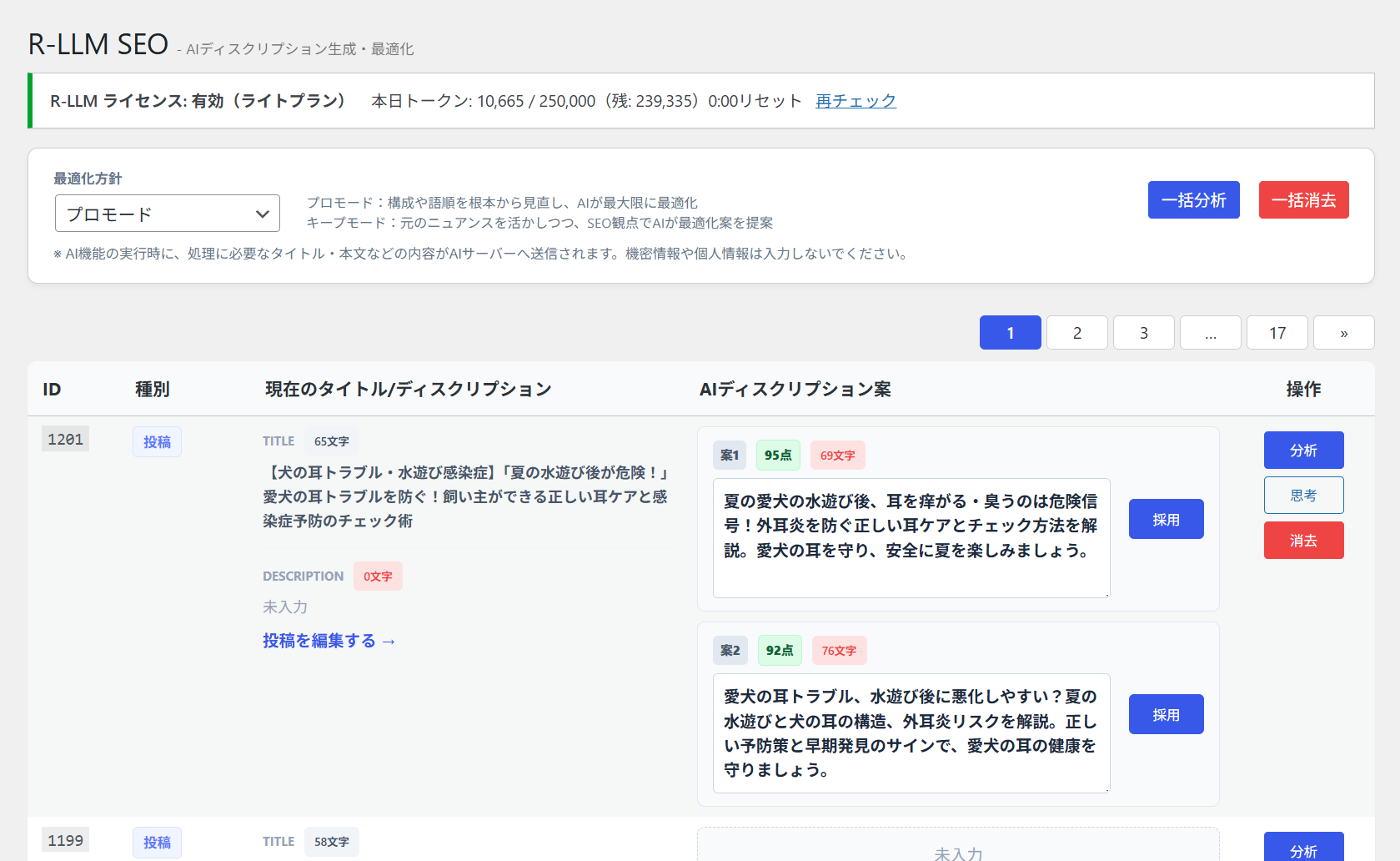This screenshot has width=1400, height=861.
Task: Click the 95点 score badge on 案1
Action: tap(778, 455)
